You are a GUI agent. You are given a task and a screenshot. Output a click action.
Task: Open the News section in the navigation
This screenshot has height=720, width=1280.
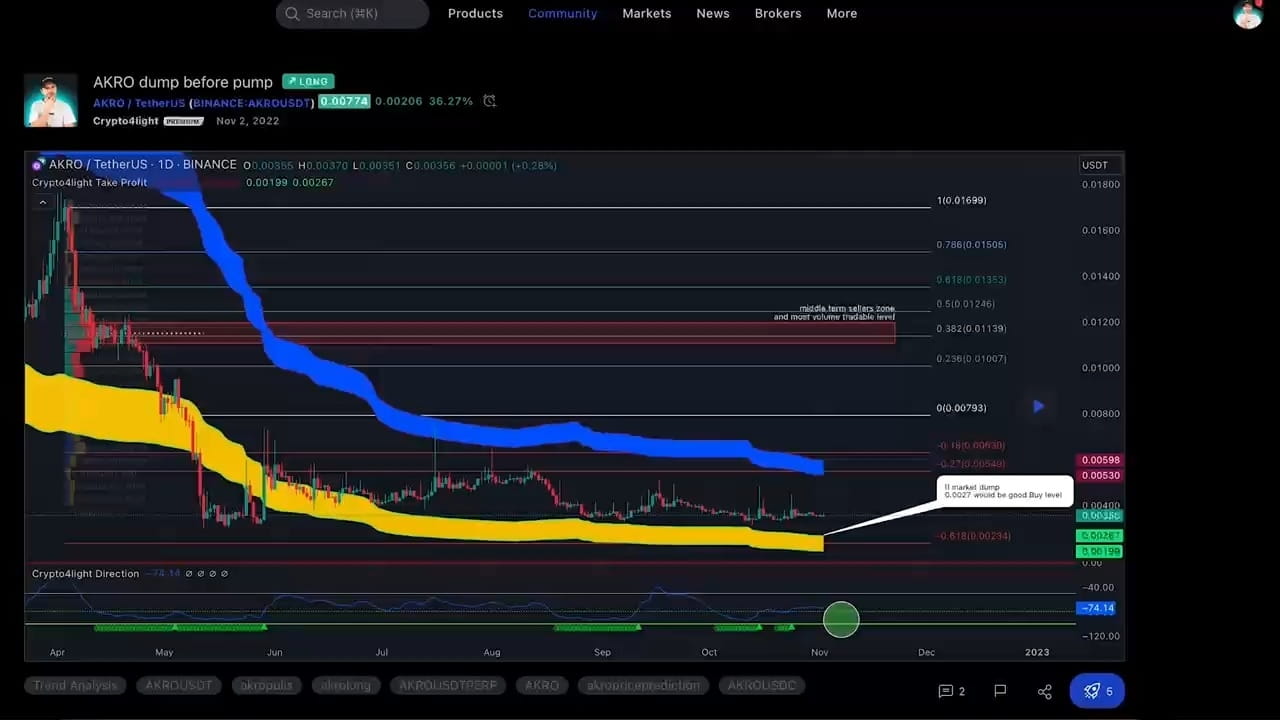pos(712,13)
